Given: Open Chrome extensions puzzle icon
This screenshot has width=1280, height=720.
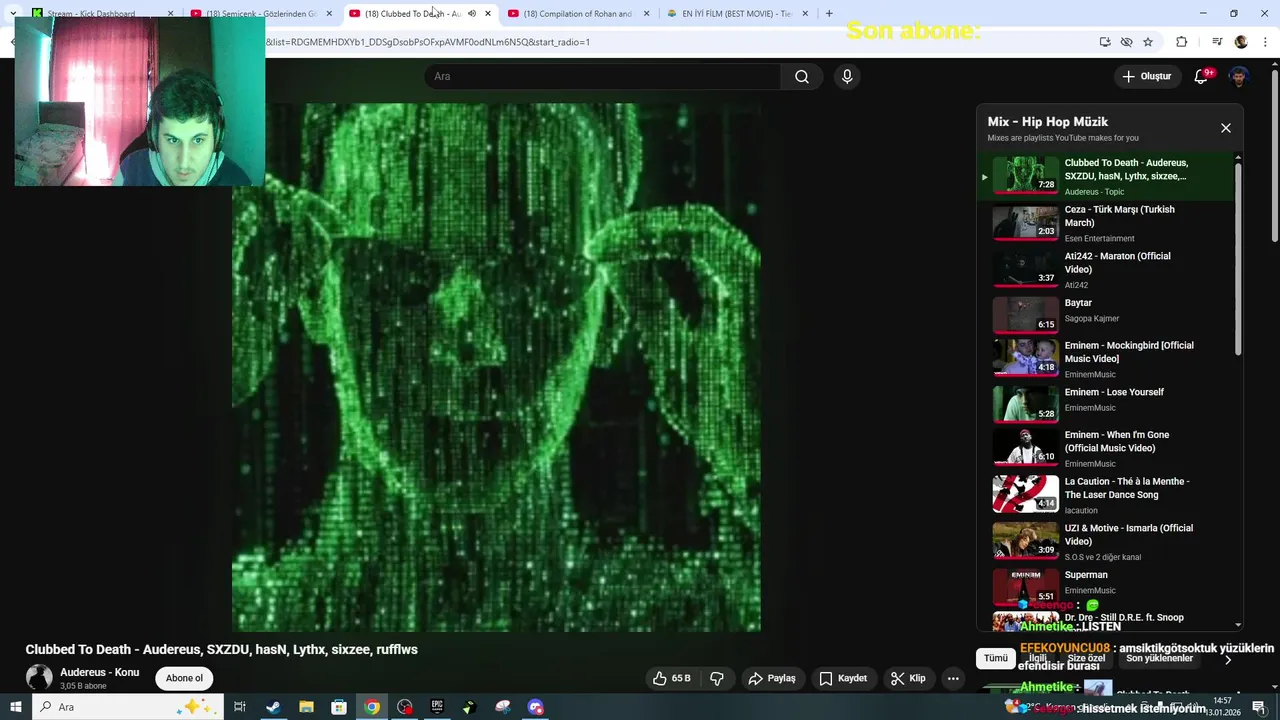Looking at the screenshot, I should tap(1181, 42).
